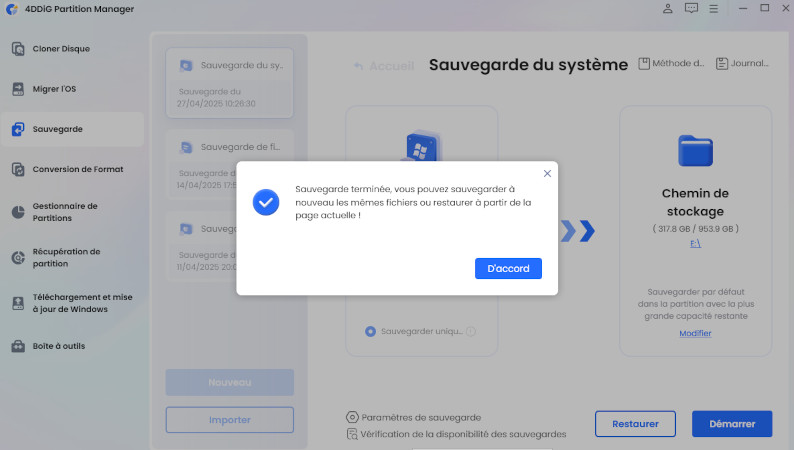Open the Journal.. log

[x=742, y=63]
